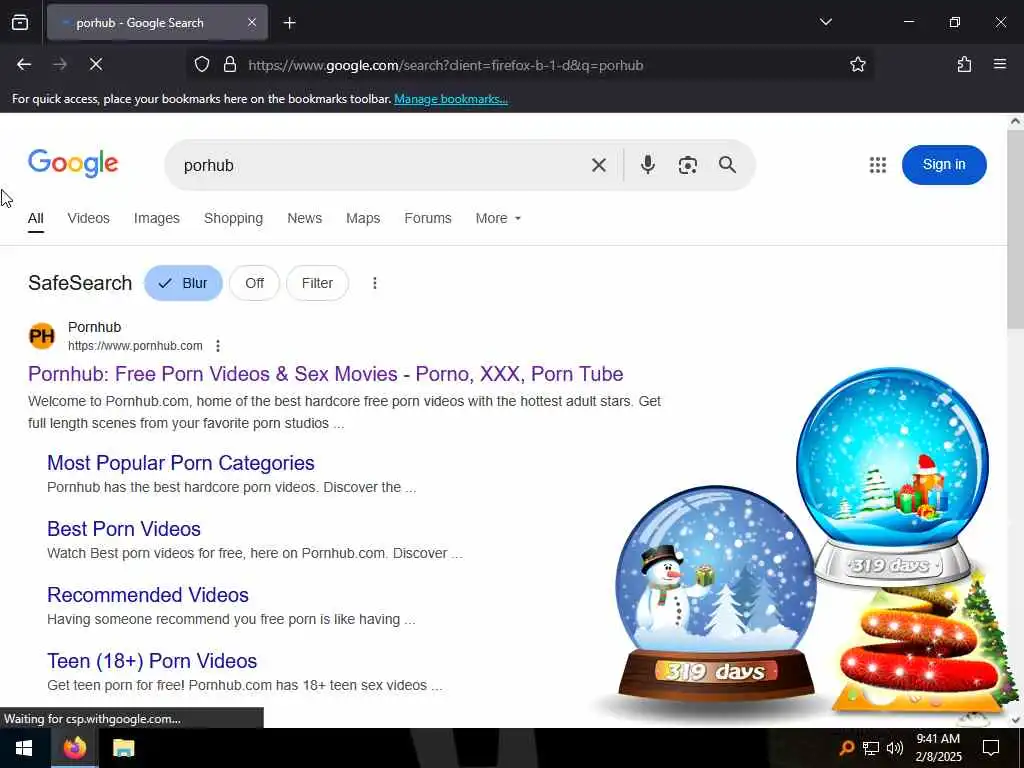This screenshot has width=1024, height=768.
Task: Open the taskbar clock and date
Action: [938, 748]
